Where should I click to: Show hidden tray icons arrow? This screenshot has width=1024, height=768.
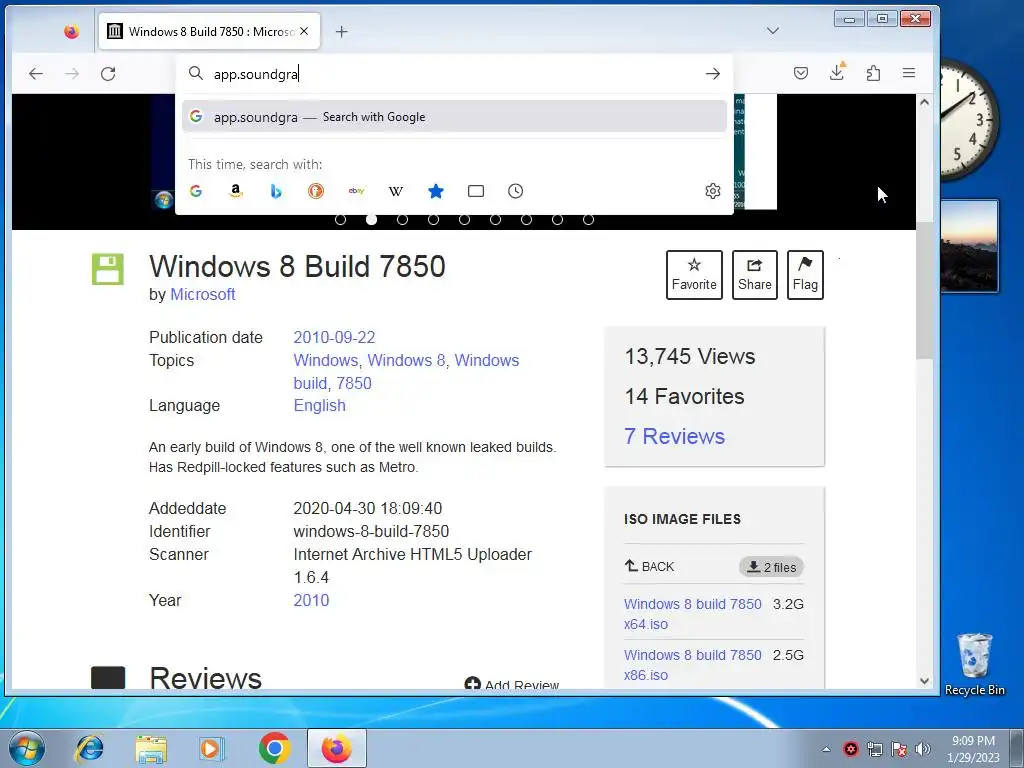[x=826, y=749]
